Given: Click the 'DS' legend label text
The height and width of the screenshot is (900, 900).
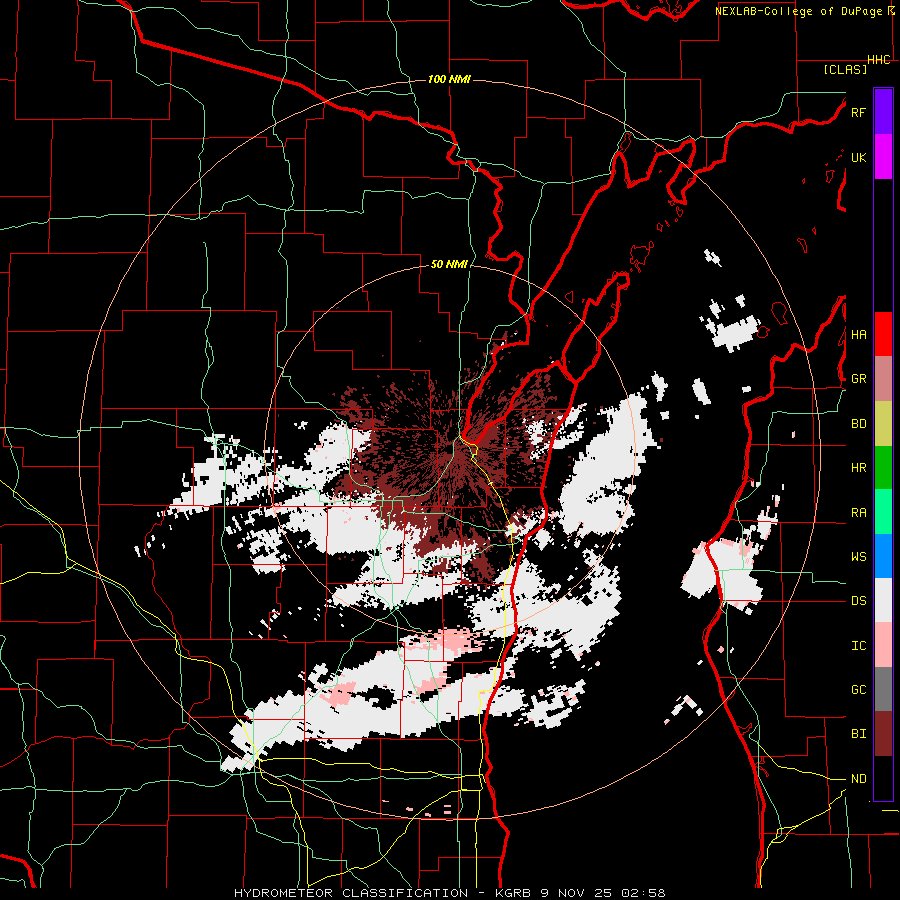Looking at the screenshot, I should tap(858, 601).
